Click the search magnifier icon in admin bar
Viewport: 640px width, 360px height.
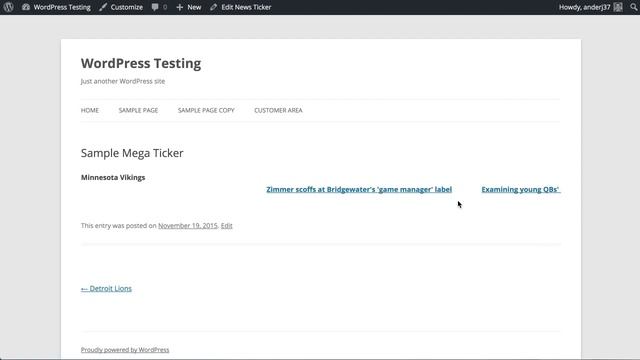(634, 7)
